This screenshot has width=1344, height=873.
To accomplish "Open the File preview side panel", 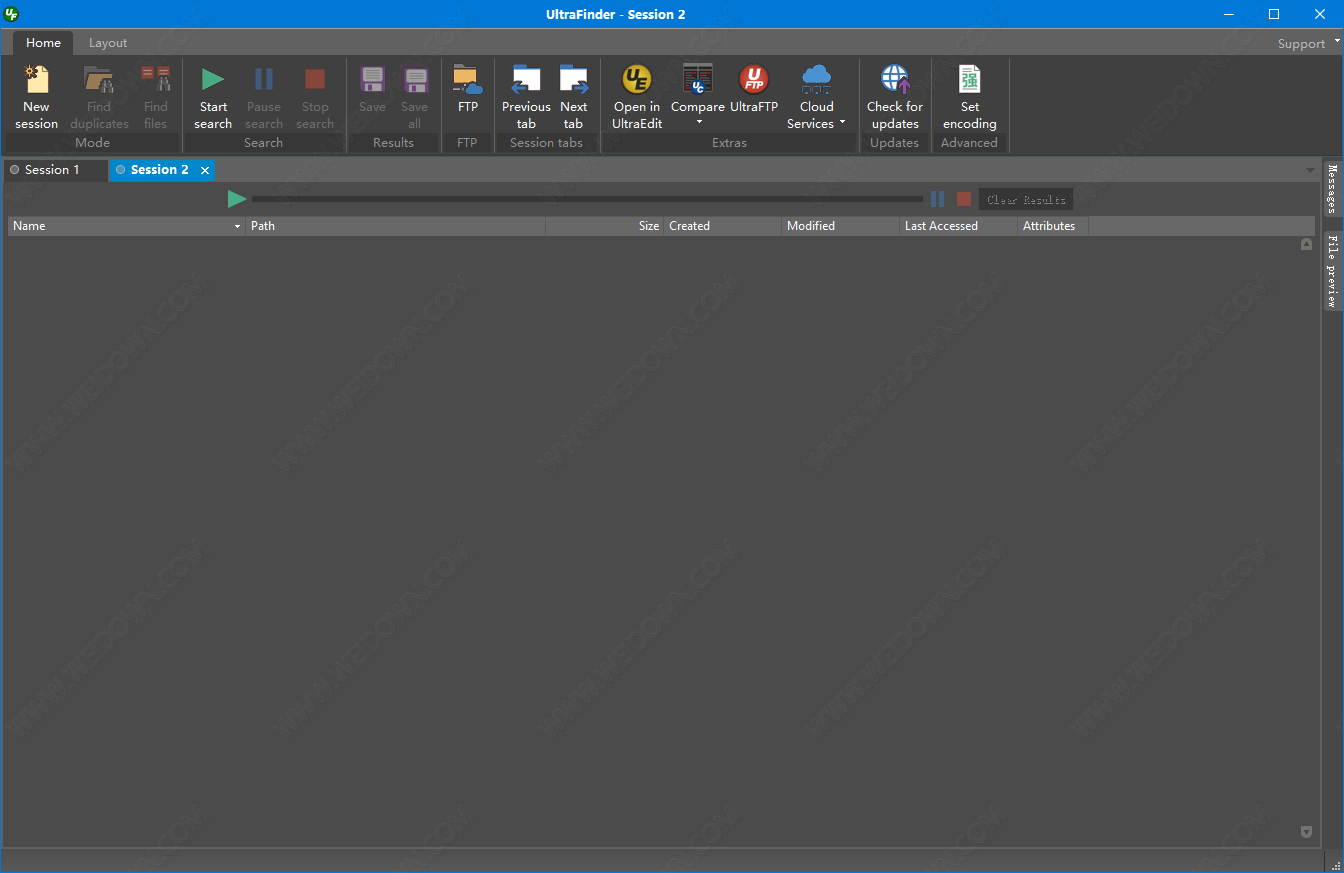I will [x=1332, y=270].
